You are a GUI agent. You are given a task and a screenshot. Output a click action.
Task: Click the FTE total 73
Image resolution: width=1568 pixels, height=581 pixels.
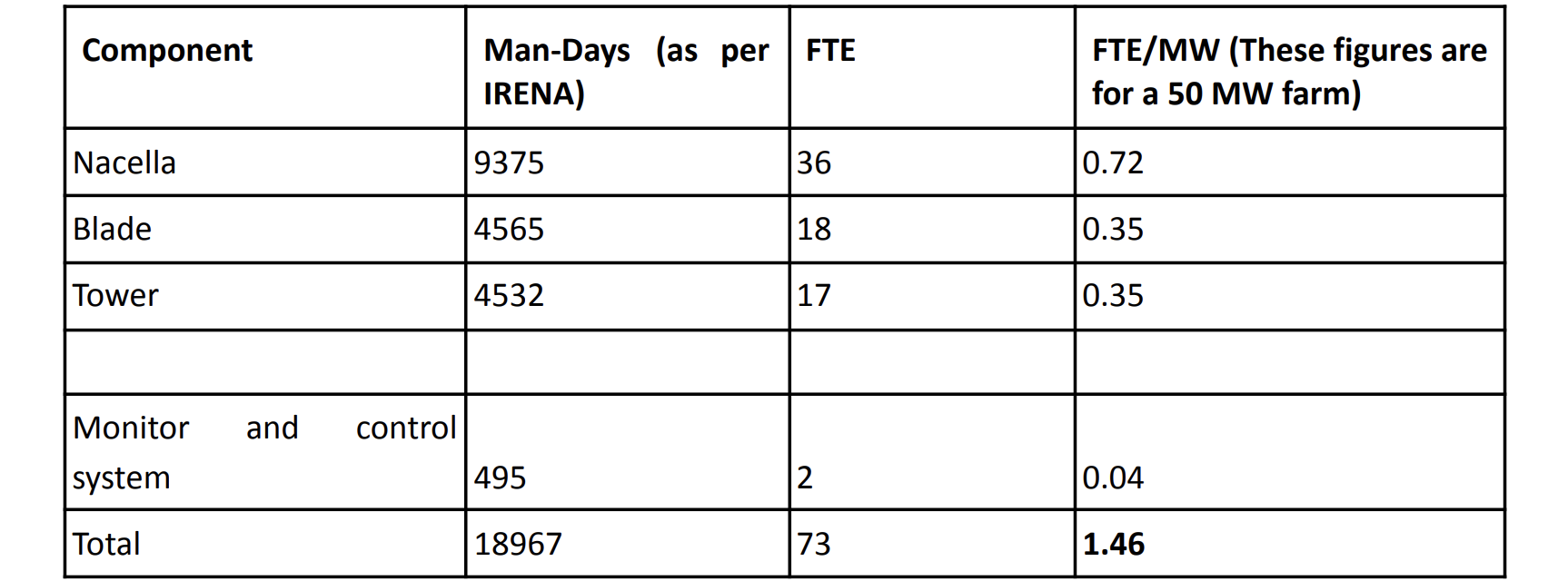[932, 543]
